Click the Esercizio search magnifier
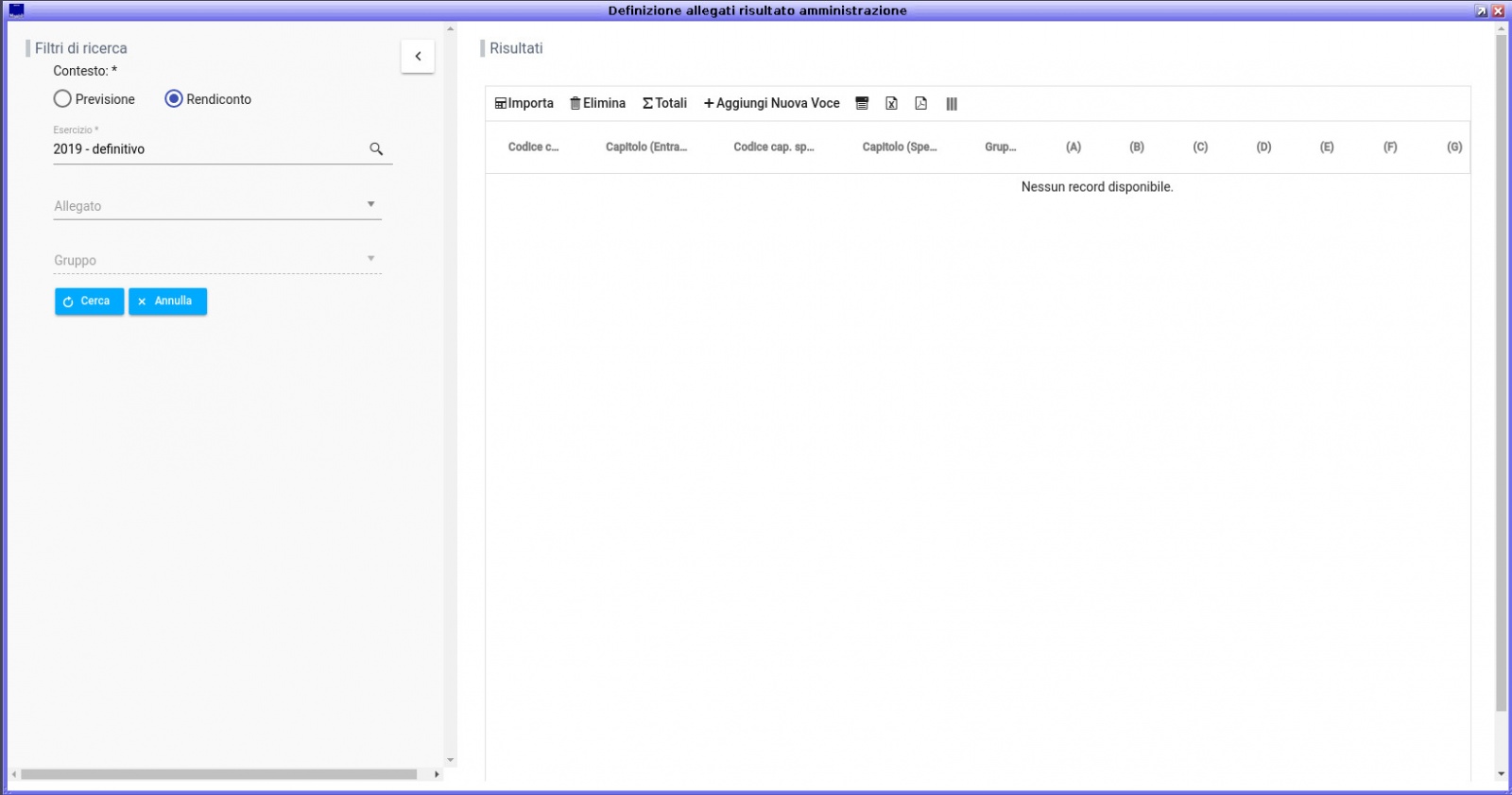 [376, 149]
